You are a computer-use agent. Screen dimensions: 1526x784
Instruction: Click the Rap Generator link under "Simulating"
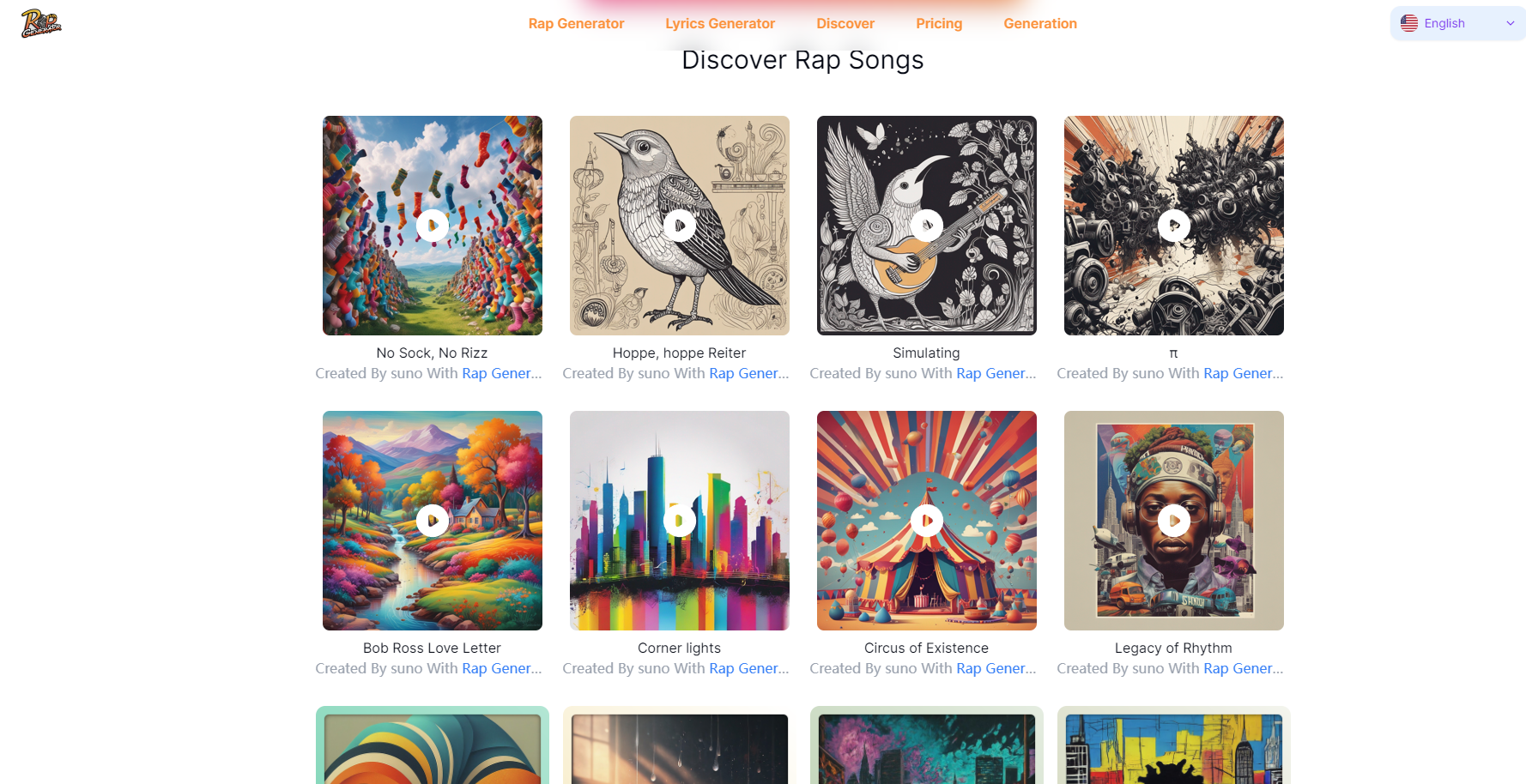pyautogui.click(x=996, y=373)
